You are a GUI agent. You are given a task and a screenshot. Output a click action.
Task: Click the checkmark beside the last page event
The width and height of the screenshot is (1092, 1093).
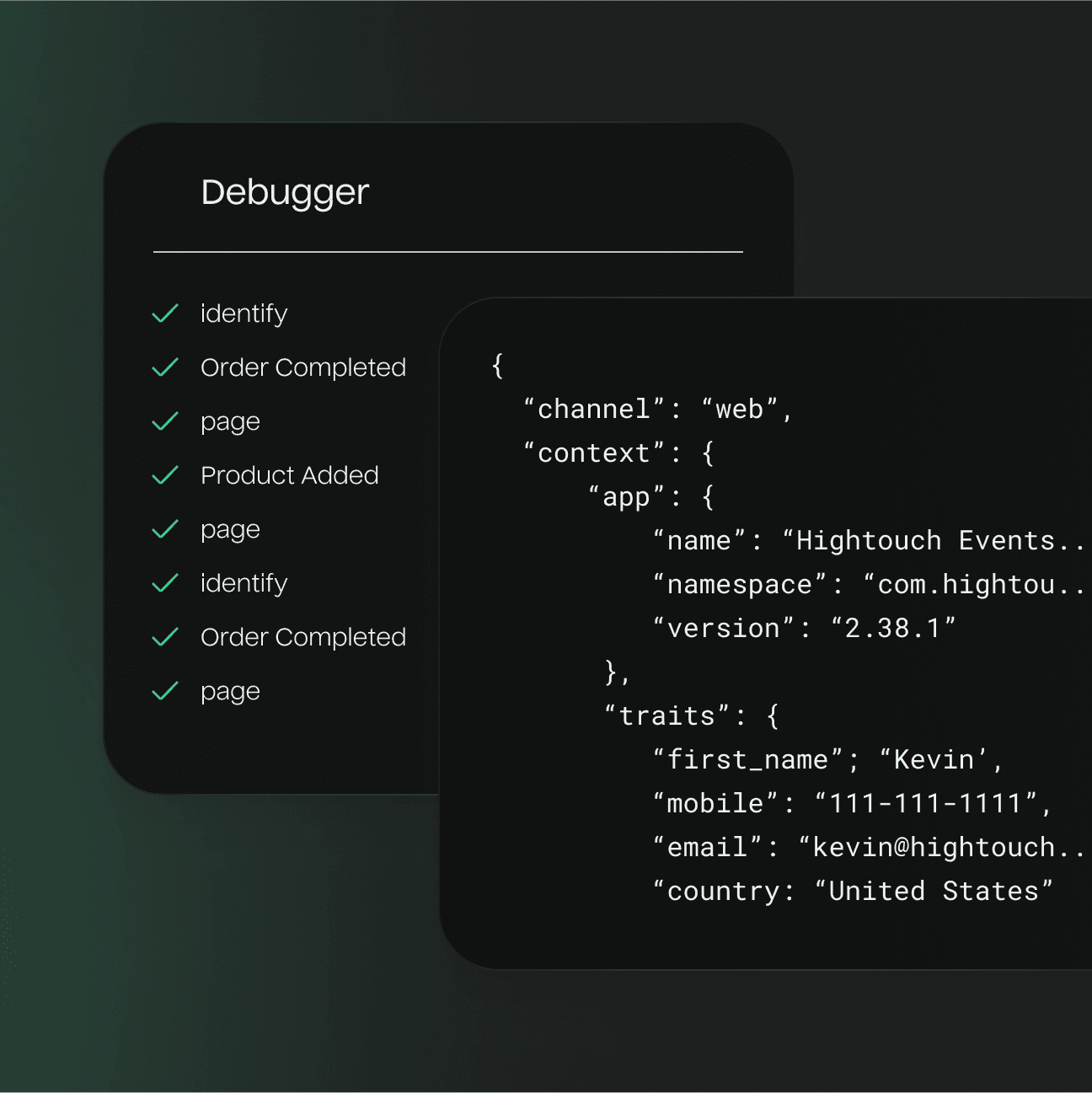pos(166,690)
